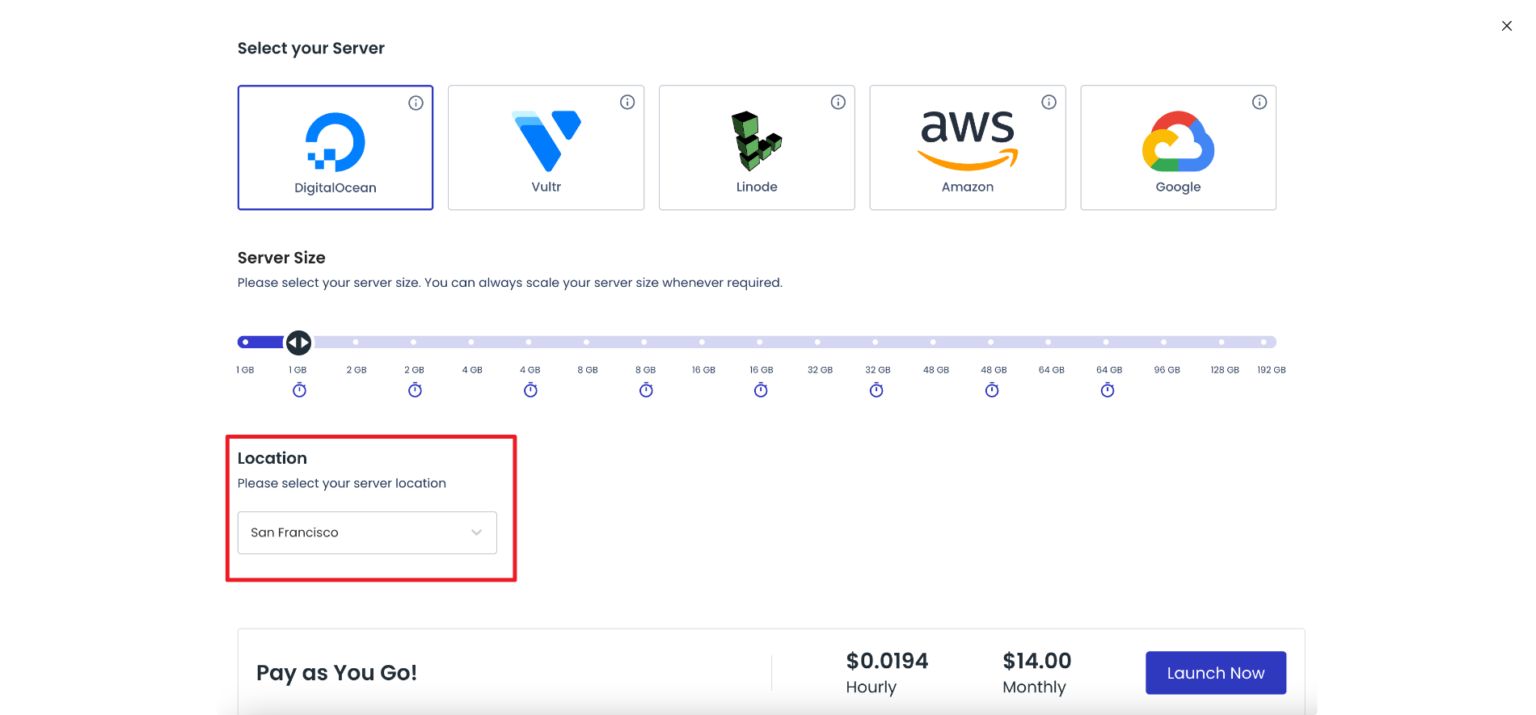Click the info icon on the DigitalOcean card
This screenshot has height=715, width=1536.
tap(416, 103)
